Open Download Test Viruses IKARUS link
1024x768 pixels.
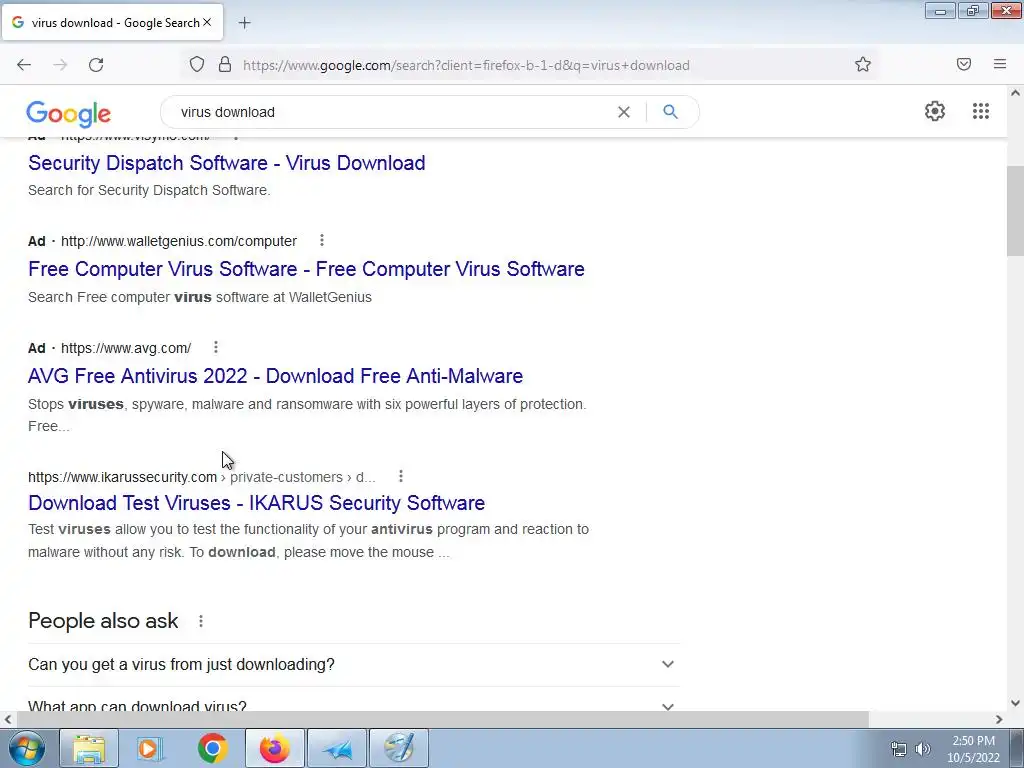click(257, 503)
